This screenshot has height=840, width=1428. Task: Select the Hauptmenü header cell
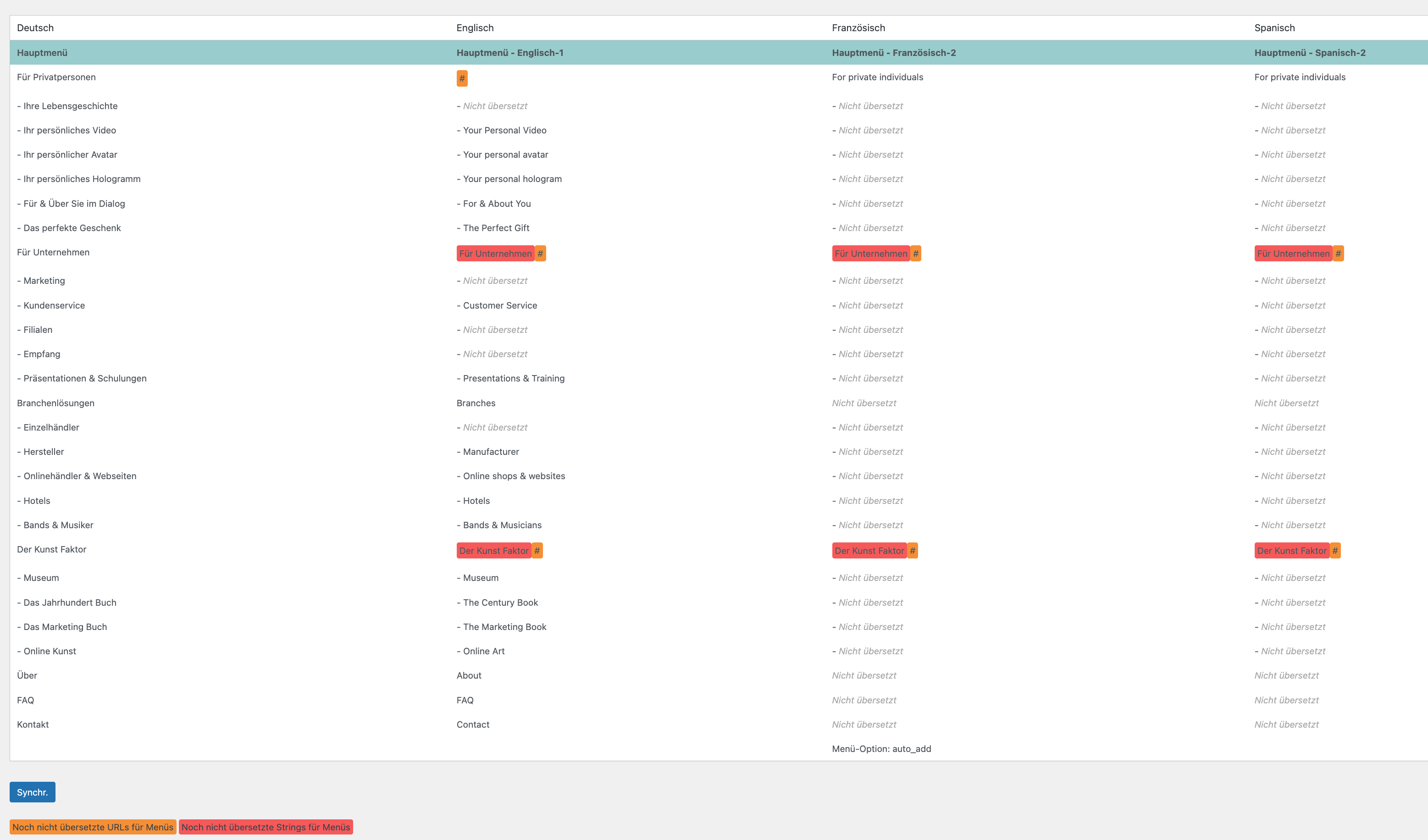pos(42,53)
